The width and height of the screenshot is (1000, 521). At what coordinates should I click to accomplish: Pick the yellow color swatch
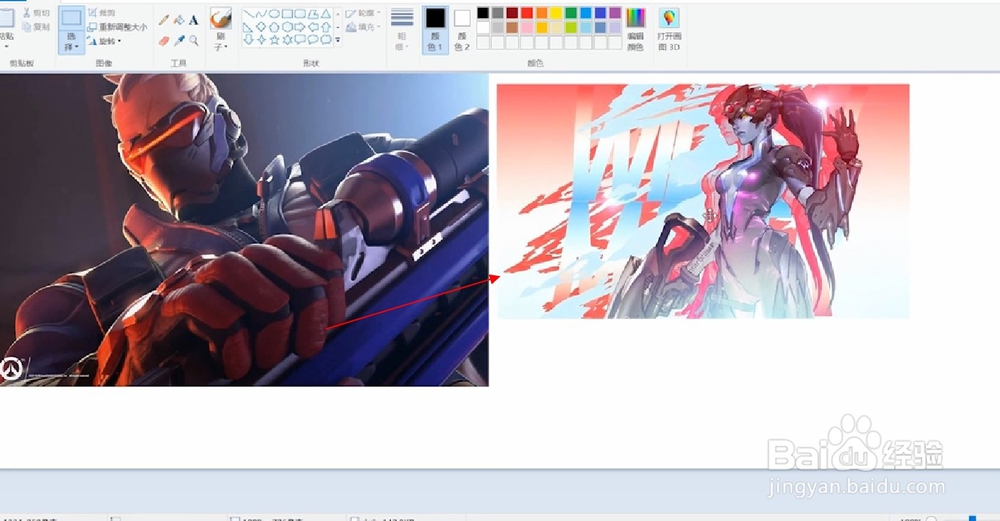click(556, 13)
